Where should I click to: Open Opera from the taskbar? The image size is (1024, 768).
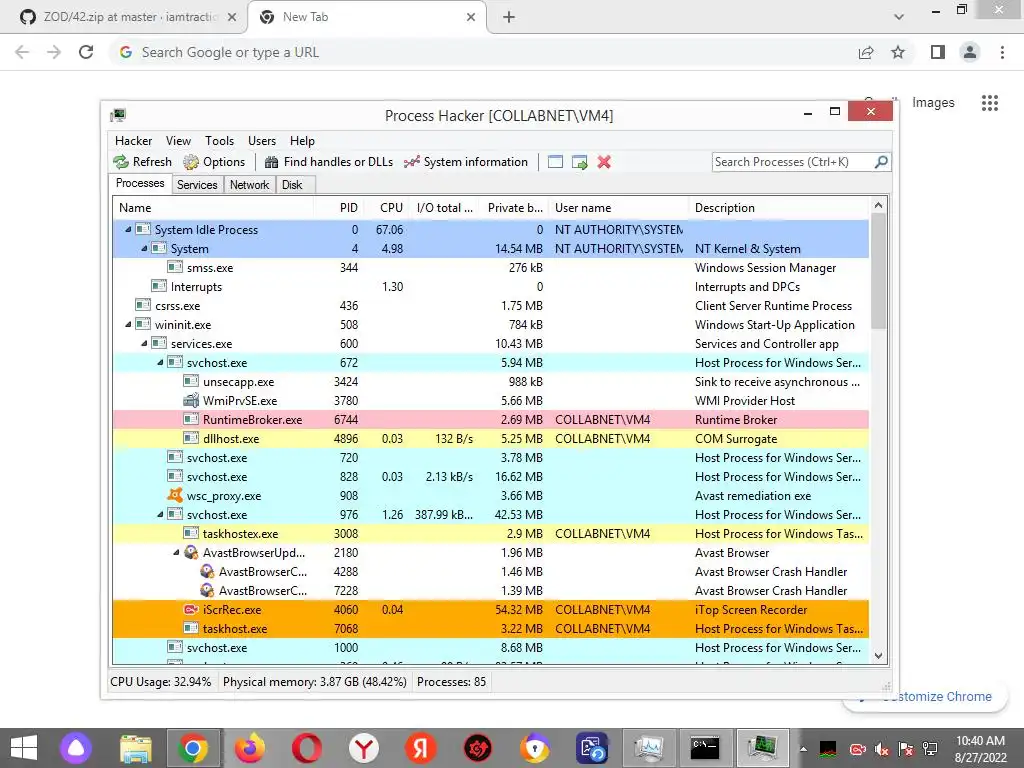click(307, 748)
